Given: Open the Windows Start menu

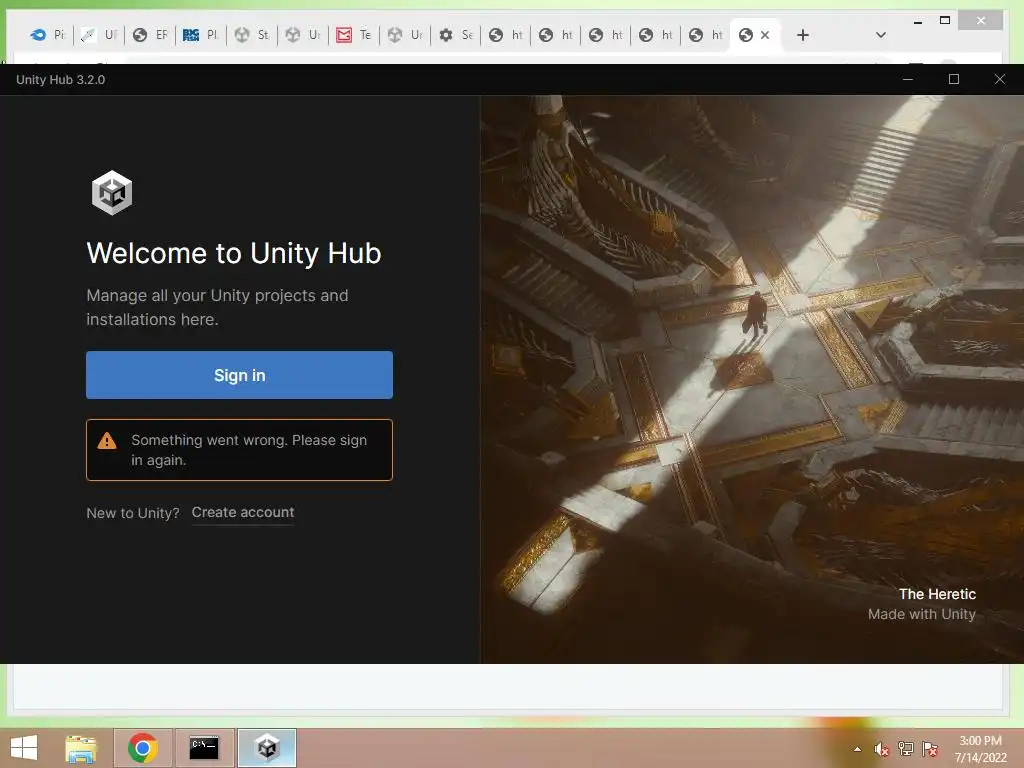Looking at the screenshot, I should [24, 748].
